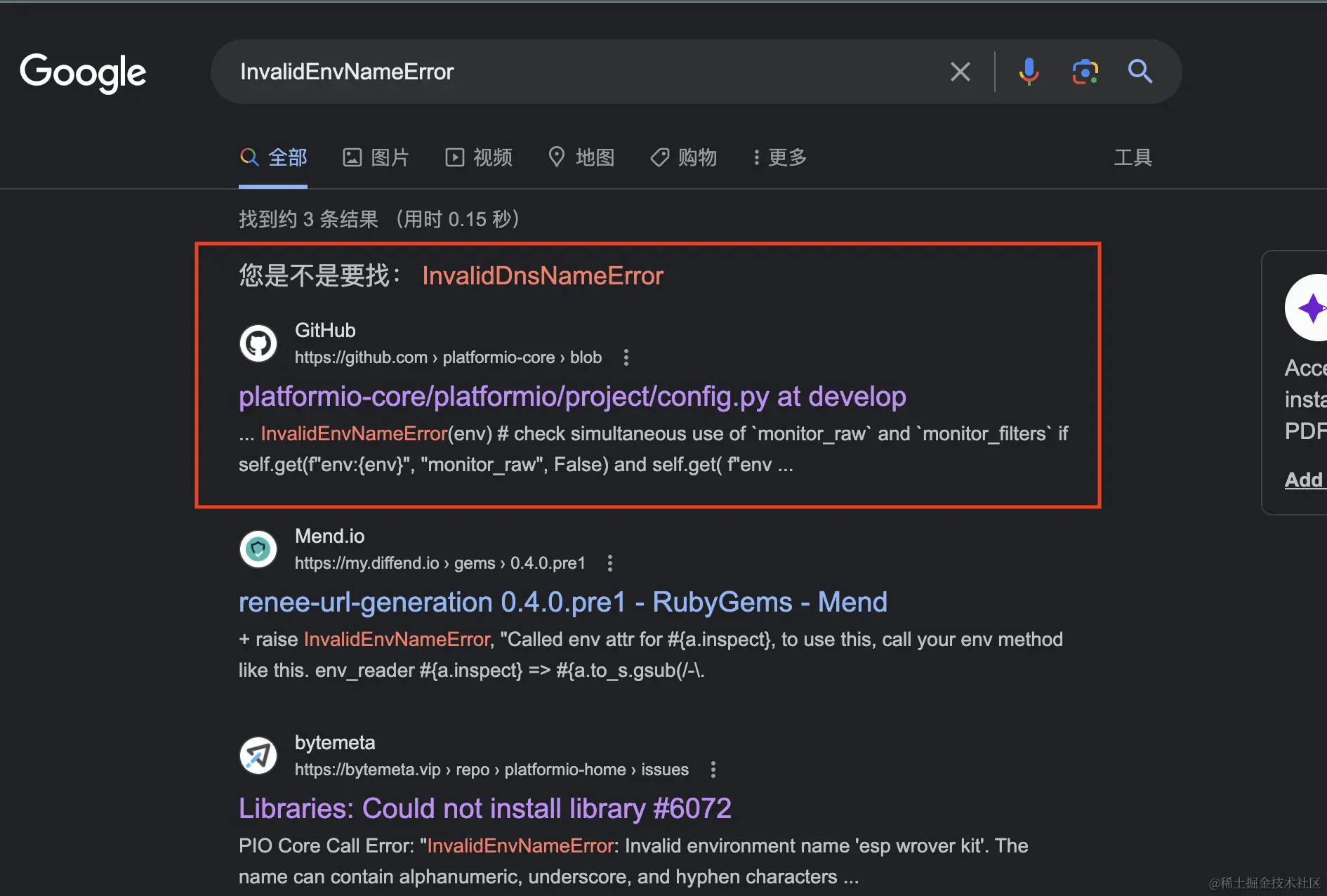Follow the InvalidDnsNameError suggestion link
This screenshot has width=1327, height=896.
click(543, 275)
